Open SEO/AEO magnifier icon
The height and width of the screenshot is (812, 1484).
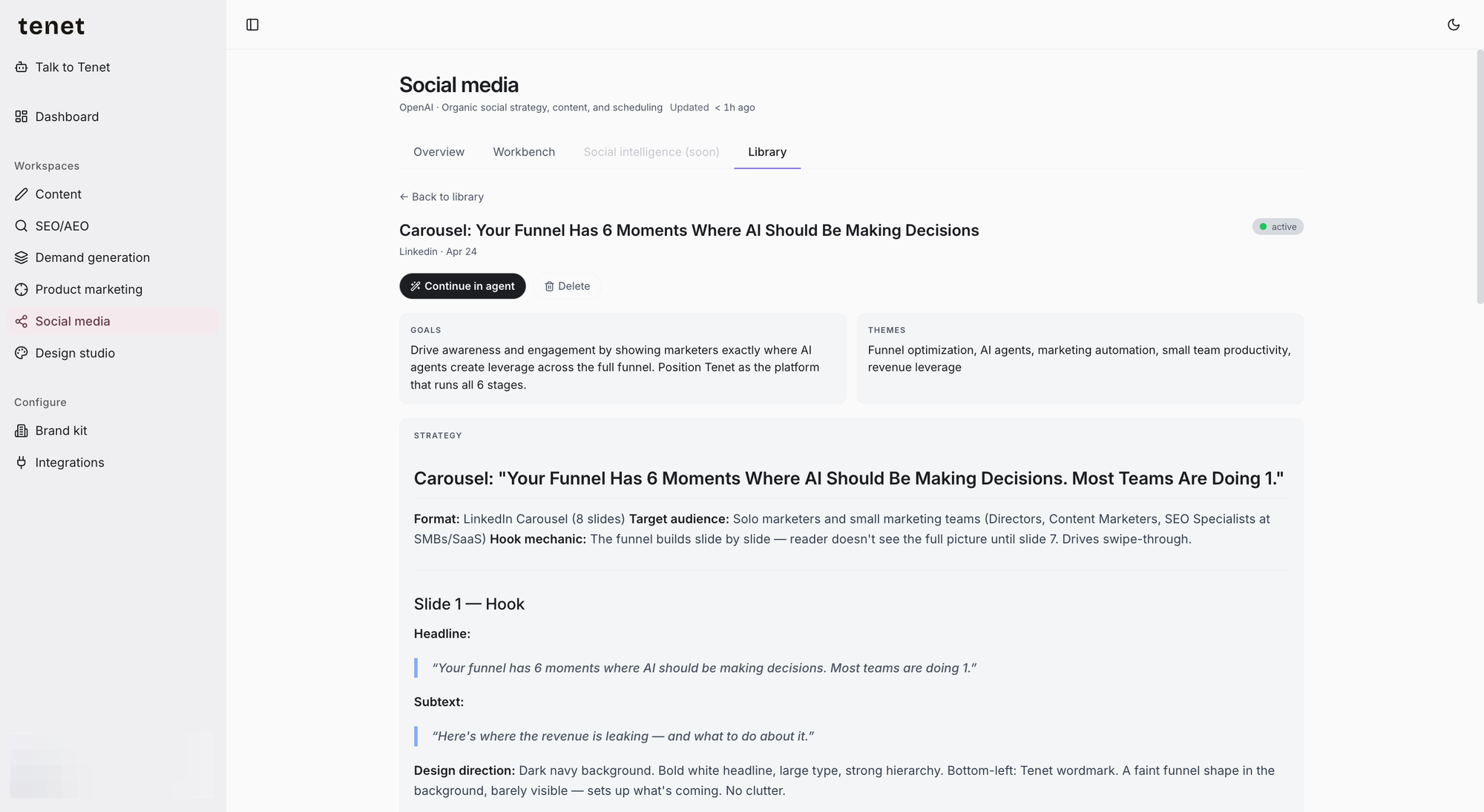point(22,226)
